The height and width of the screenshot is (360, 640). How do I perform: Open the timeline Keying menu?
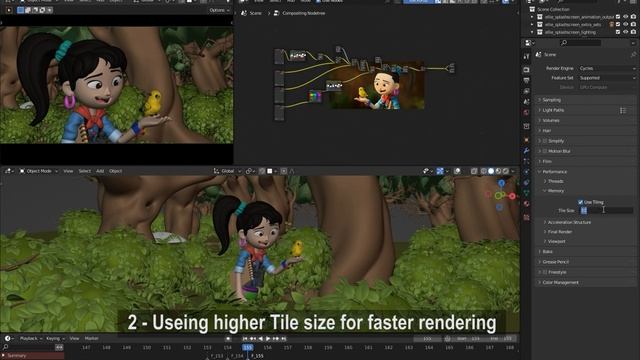point(55,338)
